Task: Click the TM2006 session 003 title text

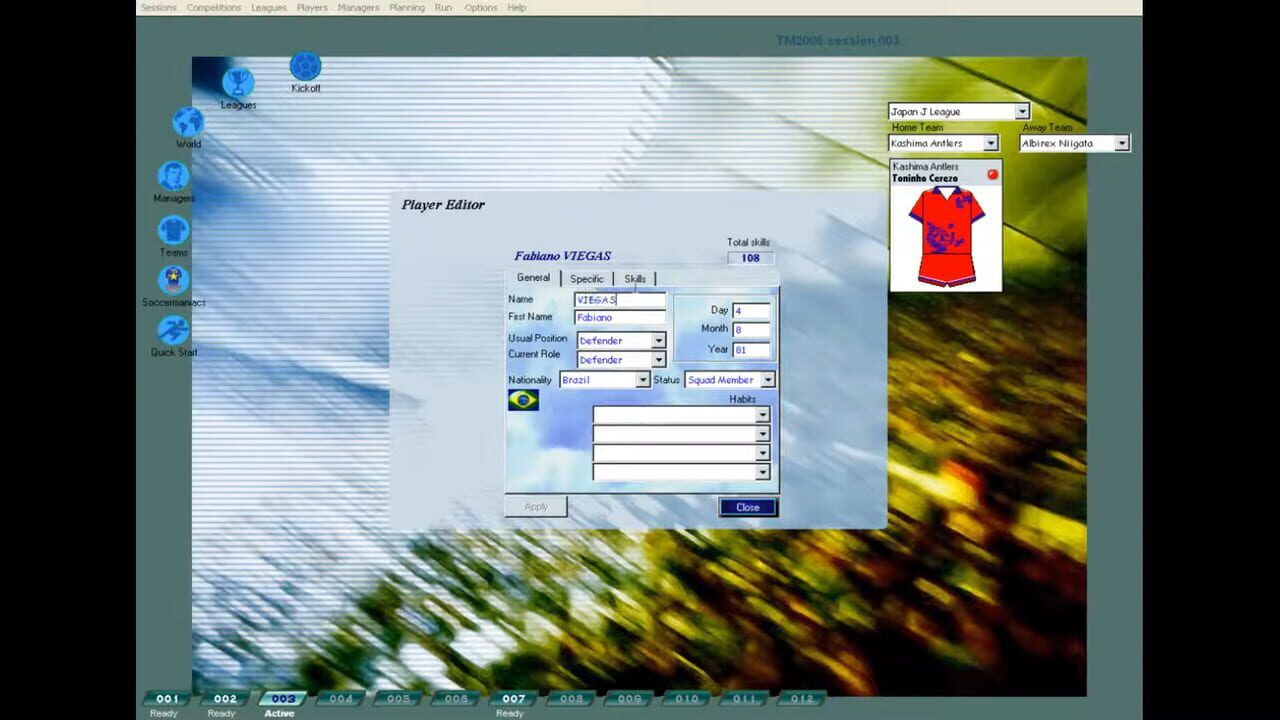Action: pyautogui.click(x=837, y=41)
